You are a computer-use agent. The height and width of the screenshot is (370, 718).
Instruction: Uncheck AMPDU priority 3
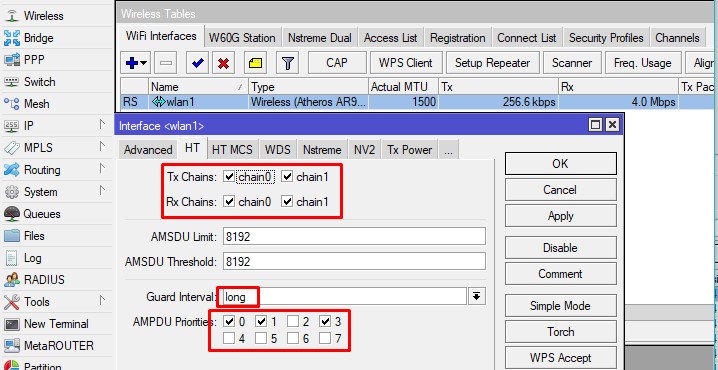pyautogui.click(x=325, y=321)
